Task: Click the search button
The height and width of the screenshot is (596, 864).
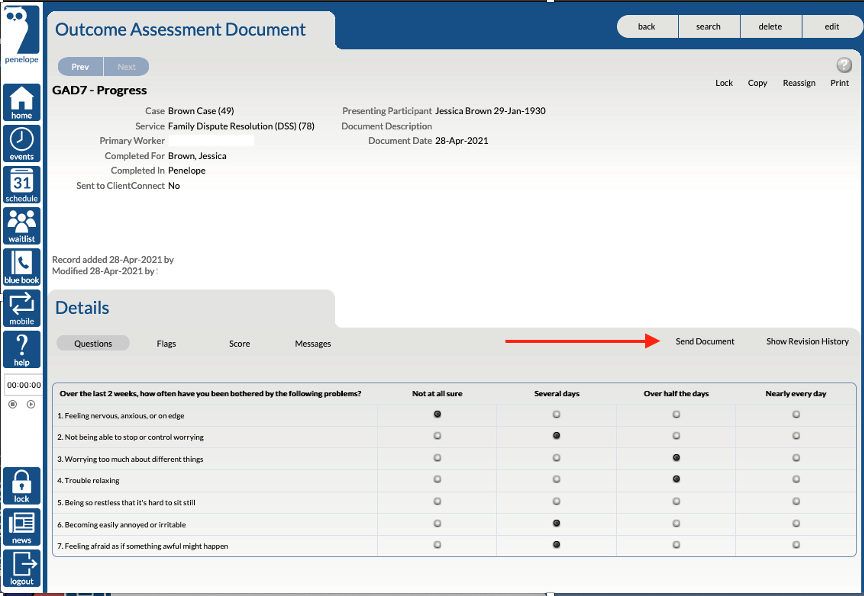Action: [x=709, y=26]
